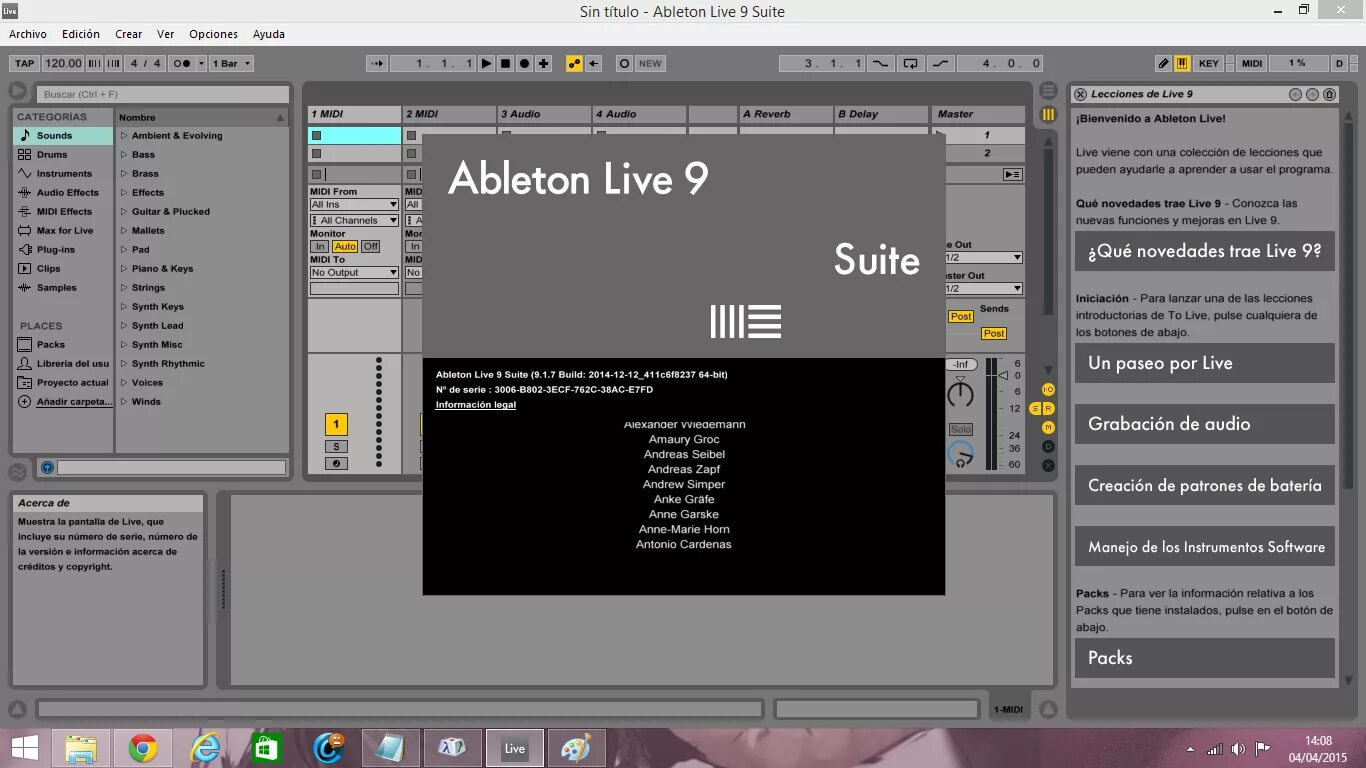The image size is (1366, 768).
Task: Expand the Synth Lead folder
Action: [x=124, y=326]
